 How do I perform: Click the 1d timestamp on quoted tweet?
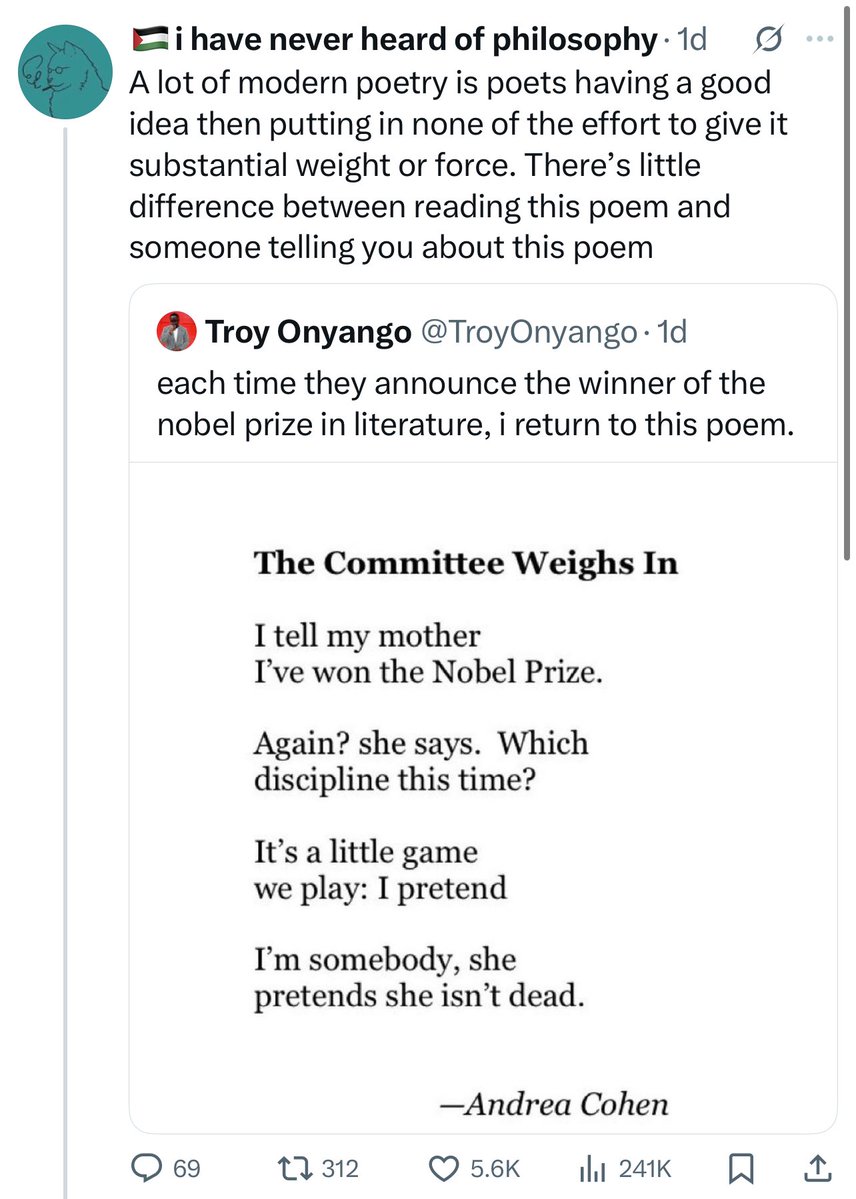pos(672,332)
